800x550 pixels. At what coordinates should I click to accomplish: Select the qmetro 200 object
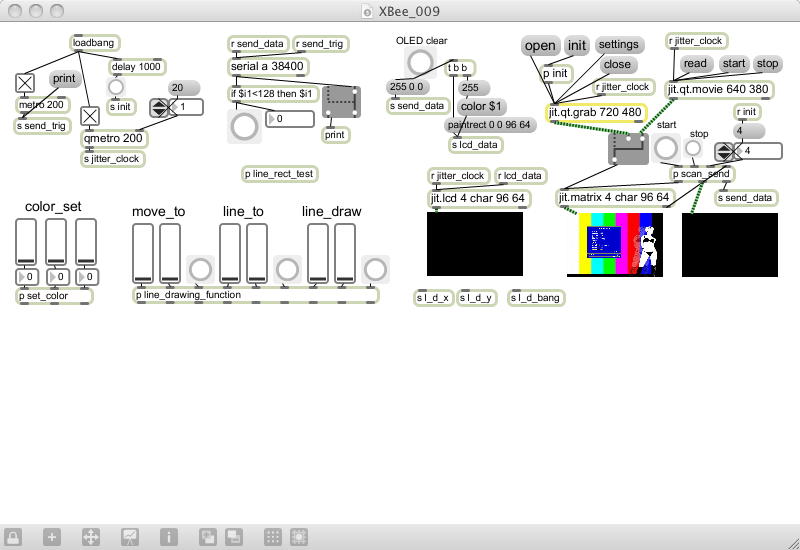pyautogui.click(x=114, y=138)
